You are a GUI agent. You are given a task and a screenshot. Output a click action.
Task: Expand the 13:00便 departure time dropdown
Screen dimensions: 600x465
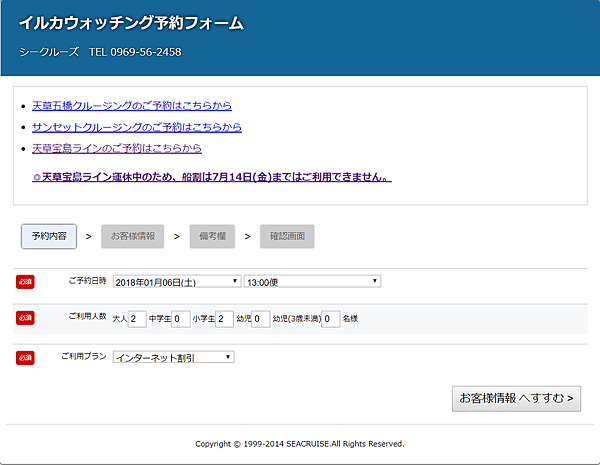click(x=312, y=281)
